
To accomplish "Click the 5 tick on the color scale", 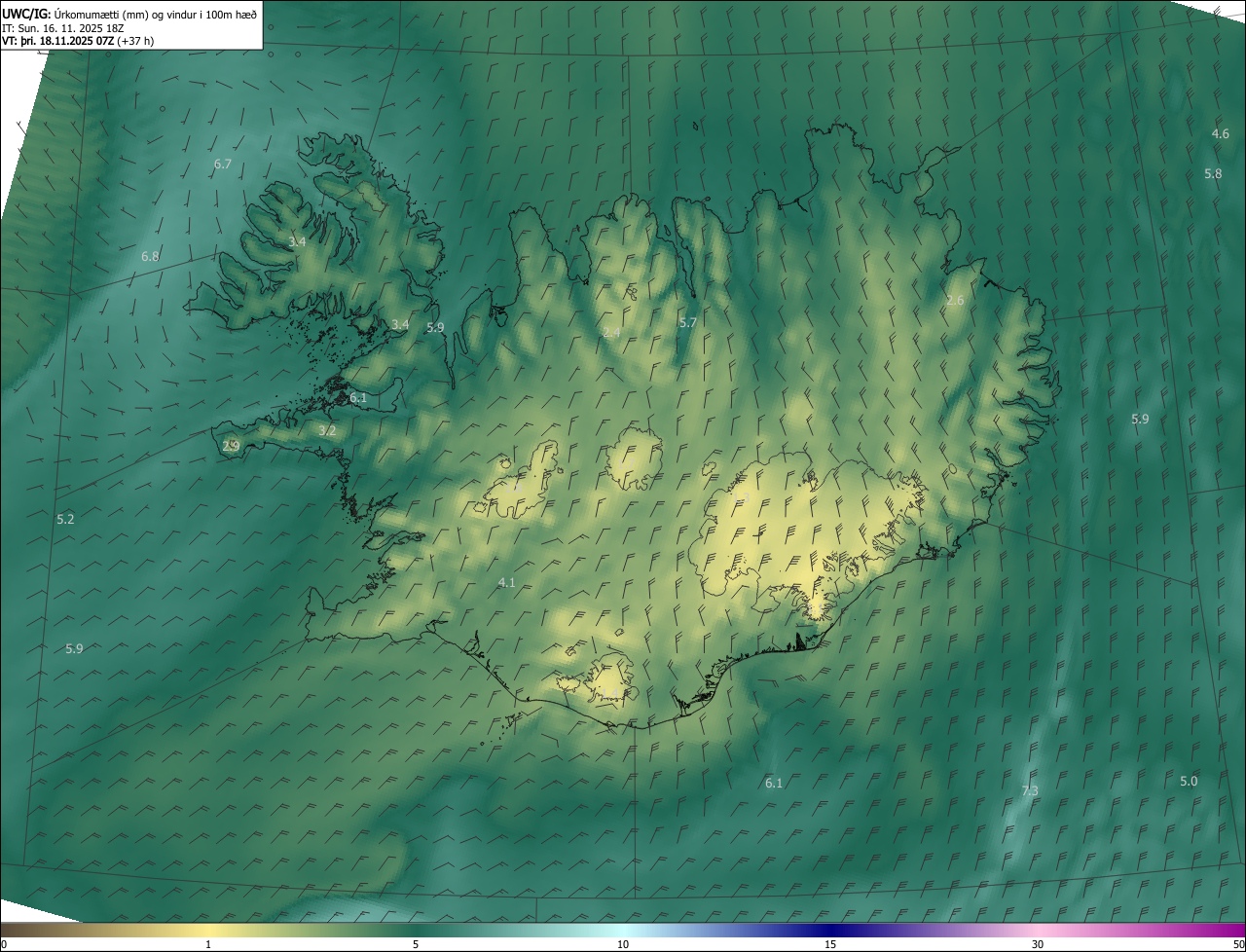I will click(x=416, y=944).
